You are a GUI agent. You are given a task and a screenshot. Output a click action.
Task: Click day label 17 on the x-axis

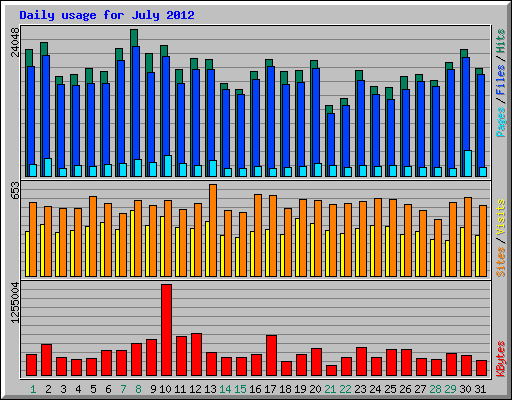coord(270,389)
